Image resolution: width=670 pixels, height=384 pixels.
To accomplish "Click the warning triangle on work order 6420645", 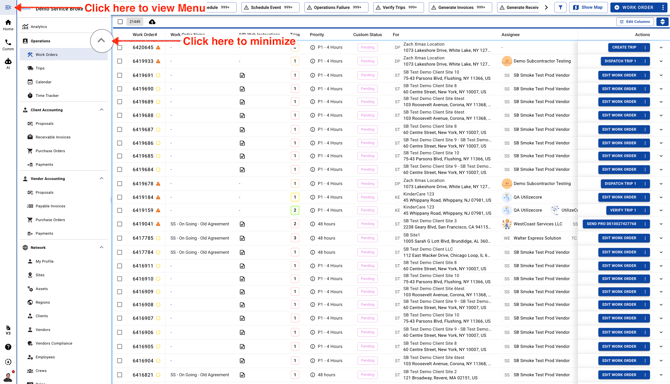I will point(158,47).
